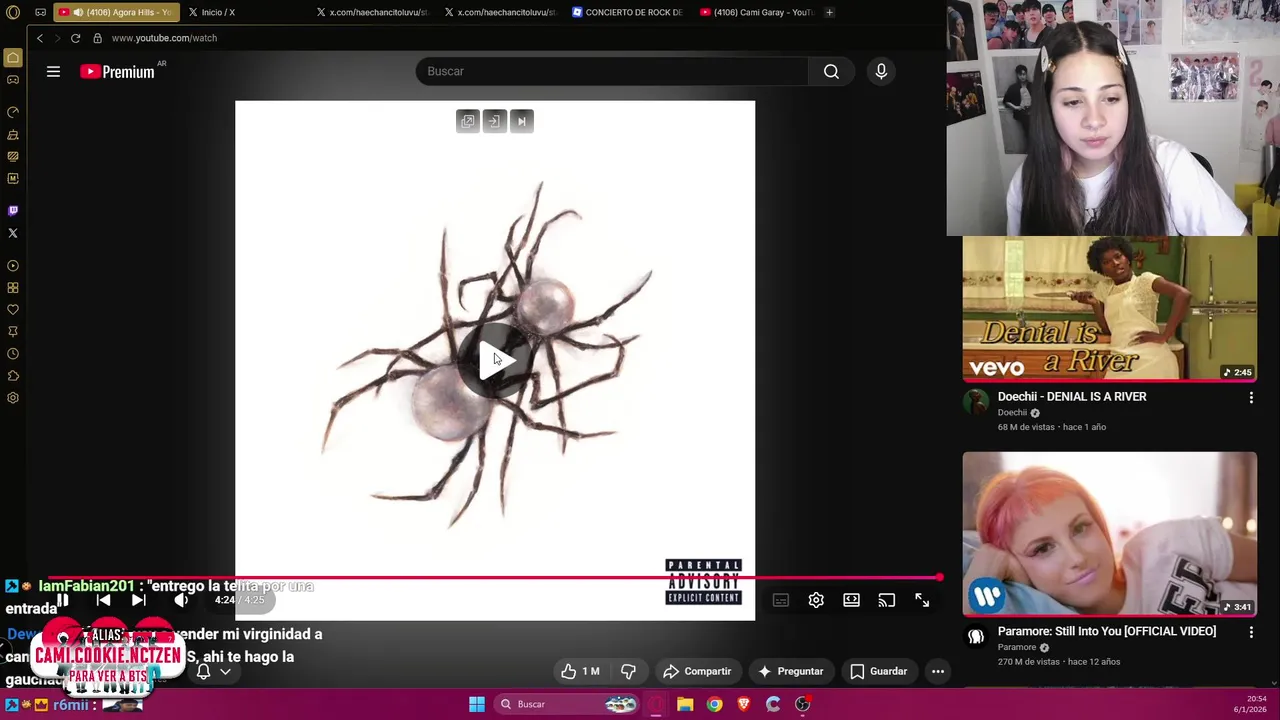Click the Compartir share button
The width and height of the screenshot is (1280, 720).
pyautogui.click(x=697, y=671)
